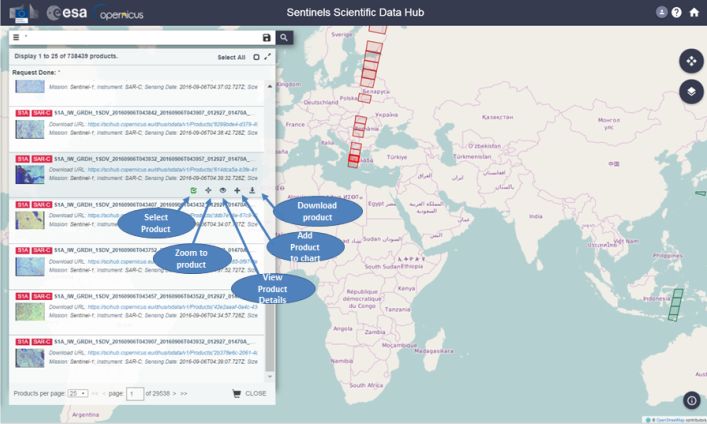Image resolution: width=707 pixels, height=424 pixels.
Task: Click product title S1A_IW_GRDH_1SDV_20160906T043932
Action: [x=152, y=159]
